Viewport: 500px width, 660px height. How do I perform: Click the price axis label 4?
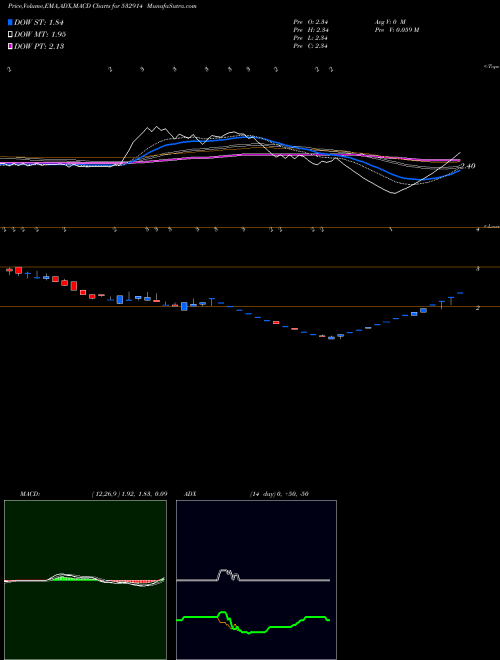click(x=477, y=229)
